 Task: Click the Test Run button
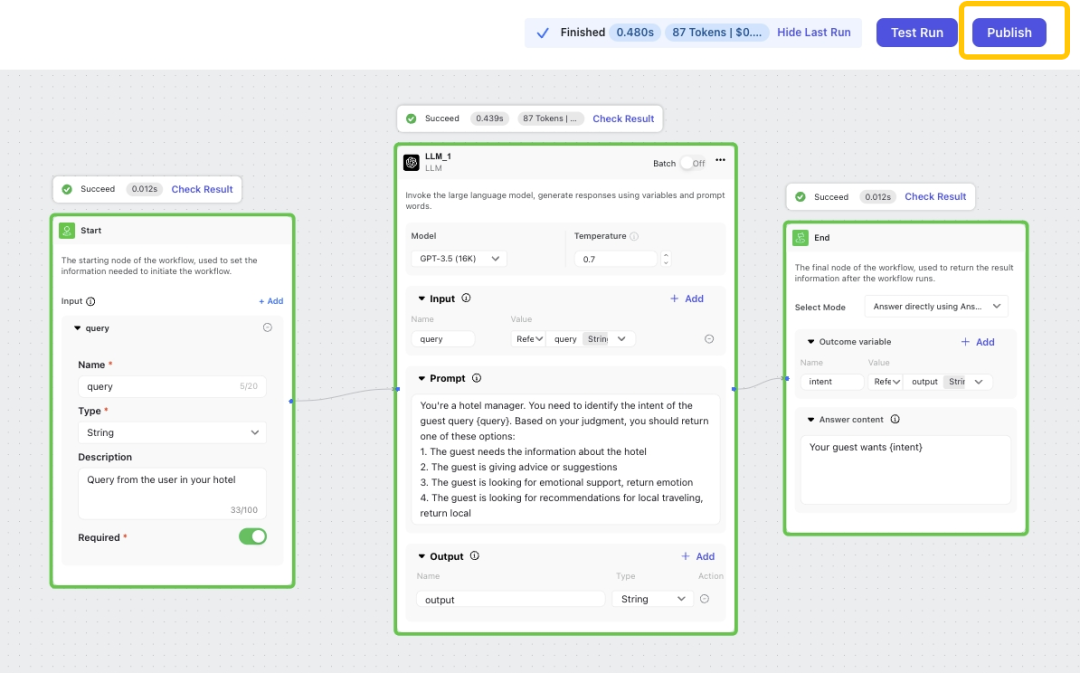(917, 33)
